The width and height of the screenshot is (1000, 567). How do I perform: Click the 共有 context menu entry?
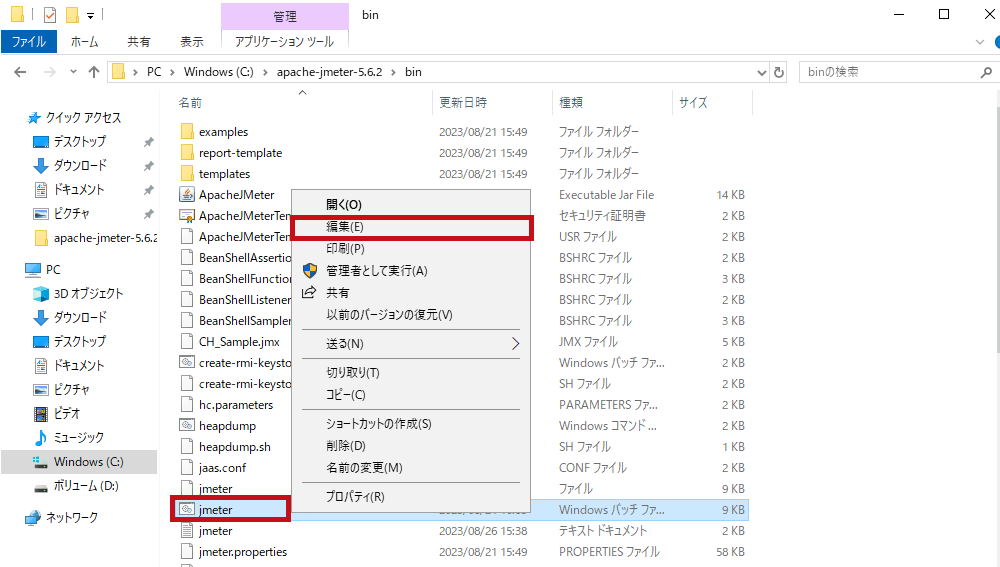410,293
